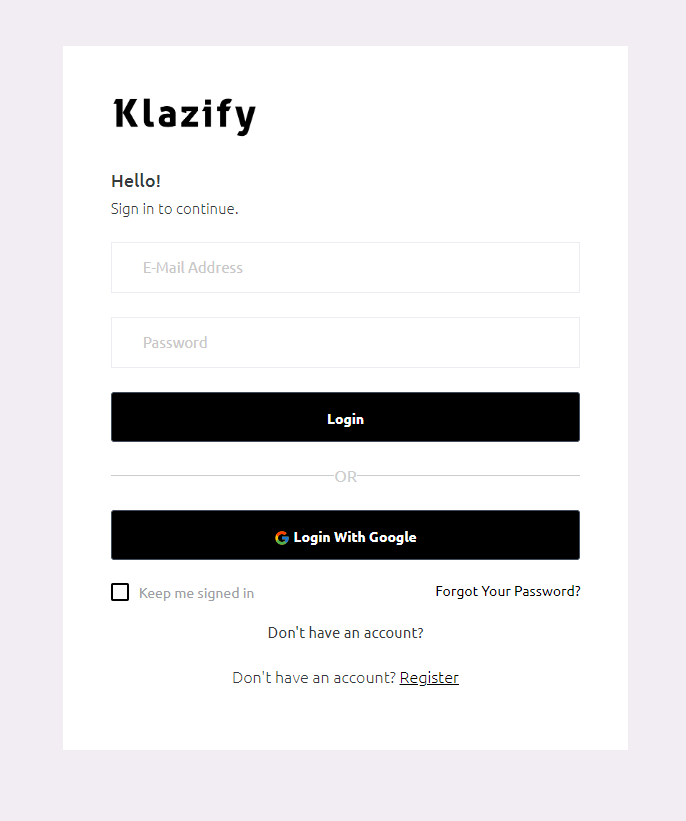686x821 pixels.
Task: Click the Google G icon
Action: 282,538
